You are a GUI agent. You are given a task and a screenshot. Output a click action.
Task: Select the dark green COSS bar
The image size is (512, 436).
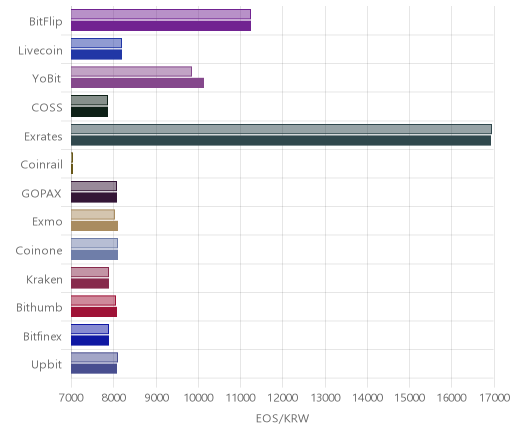89,112
